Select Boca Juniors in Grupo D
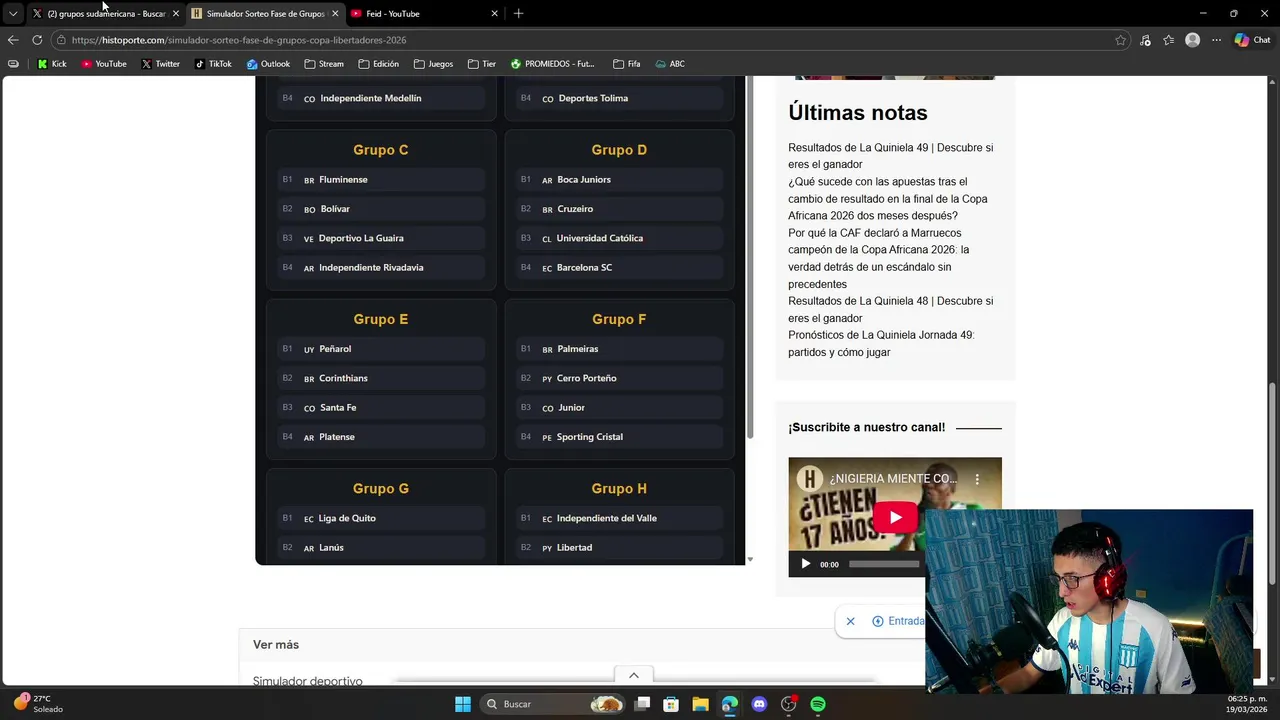 pyautogui.click(x=619, y=180)
